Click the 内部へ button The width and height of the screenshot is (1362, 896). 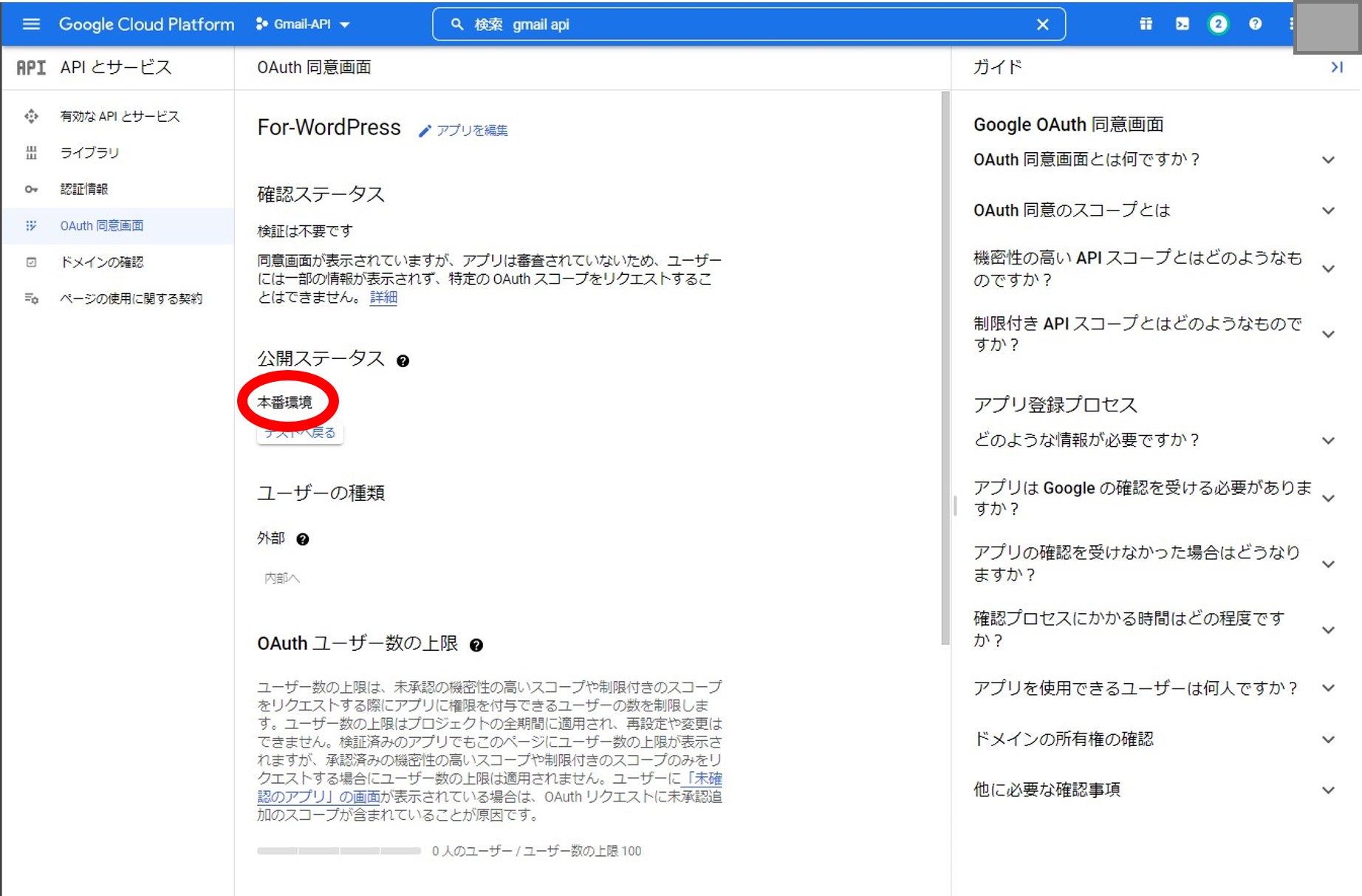click(x=282, y=578)
